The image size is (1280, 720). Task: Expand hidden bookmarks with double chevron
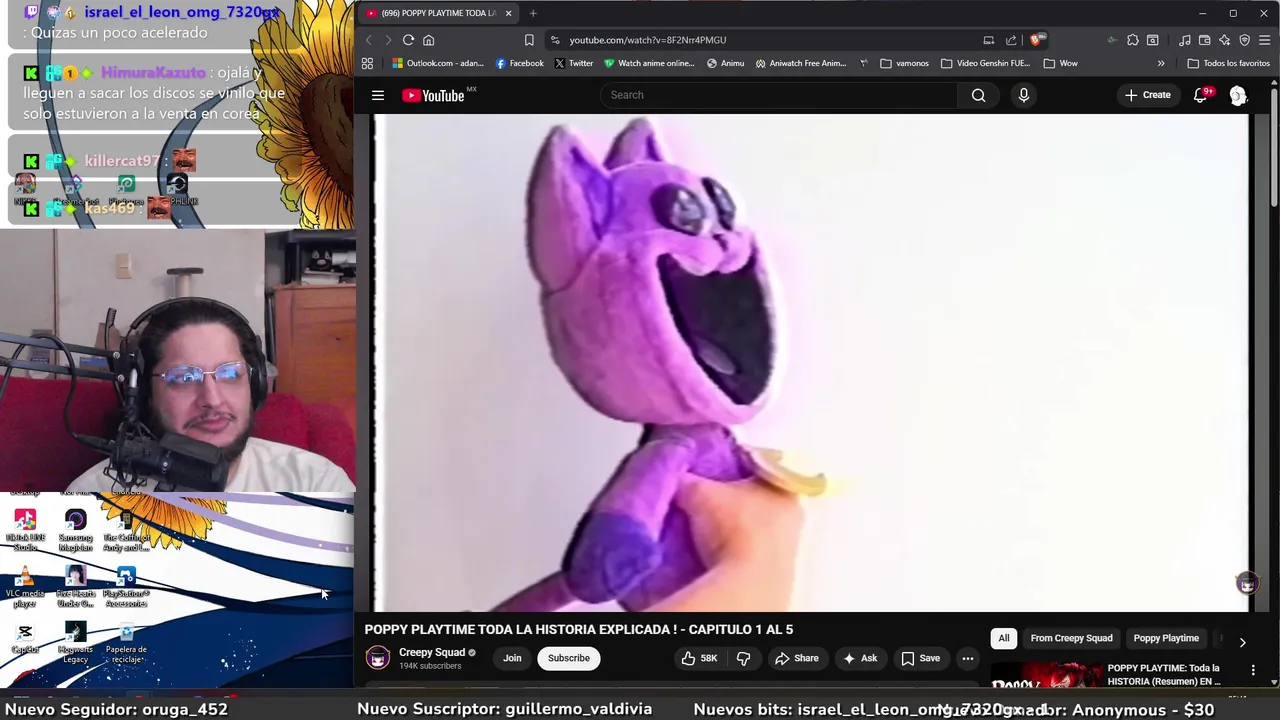coord(1161,63)
